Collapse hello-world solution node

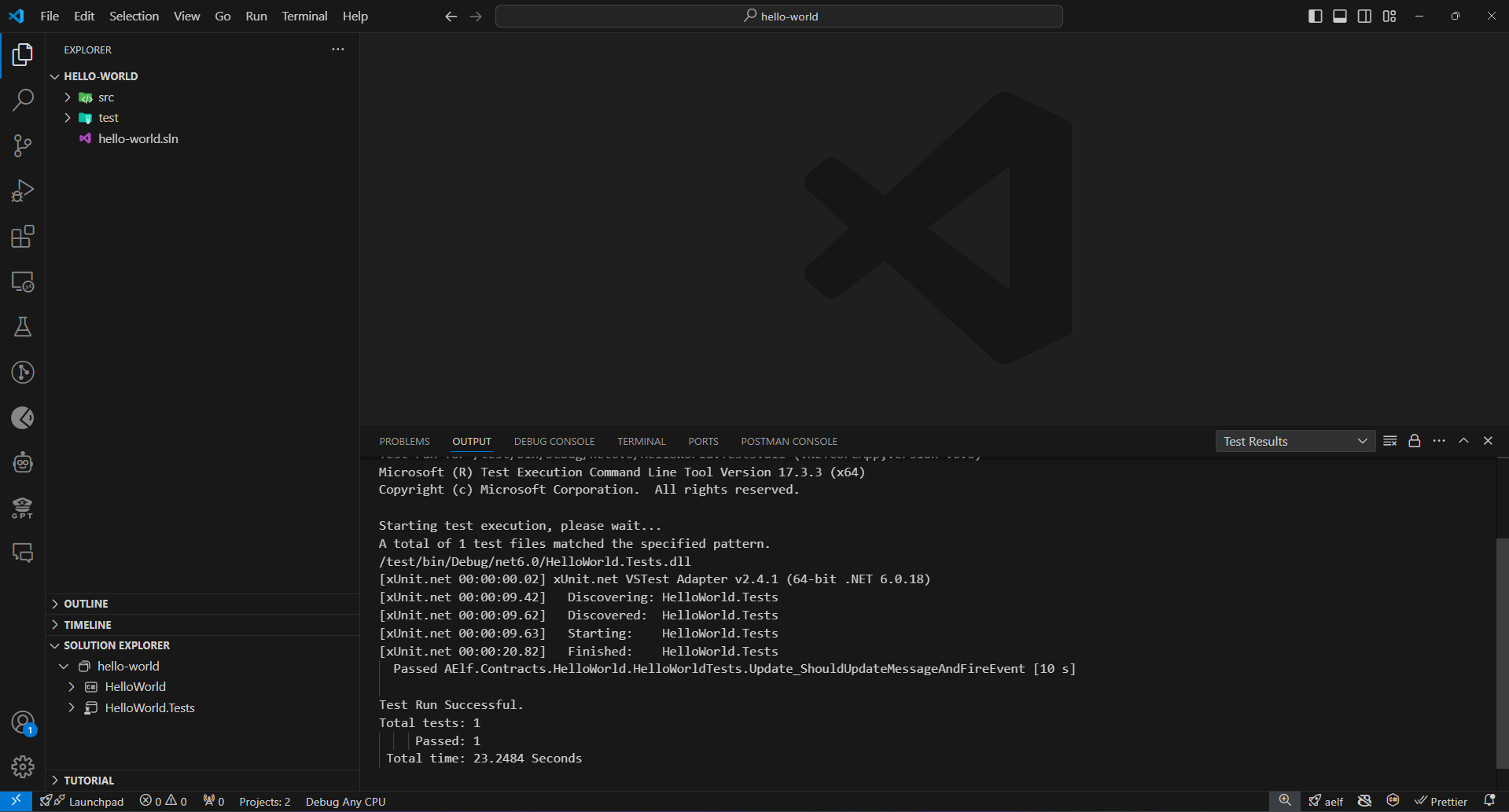coord(64,667)
